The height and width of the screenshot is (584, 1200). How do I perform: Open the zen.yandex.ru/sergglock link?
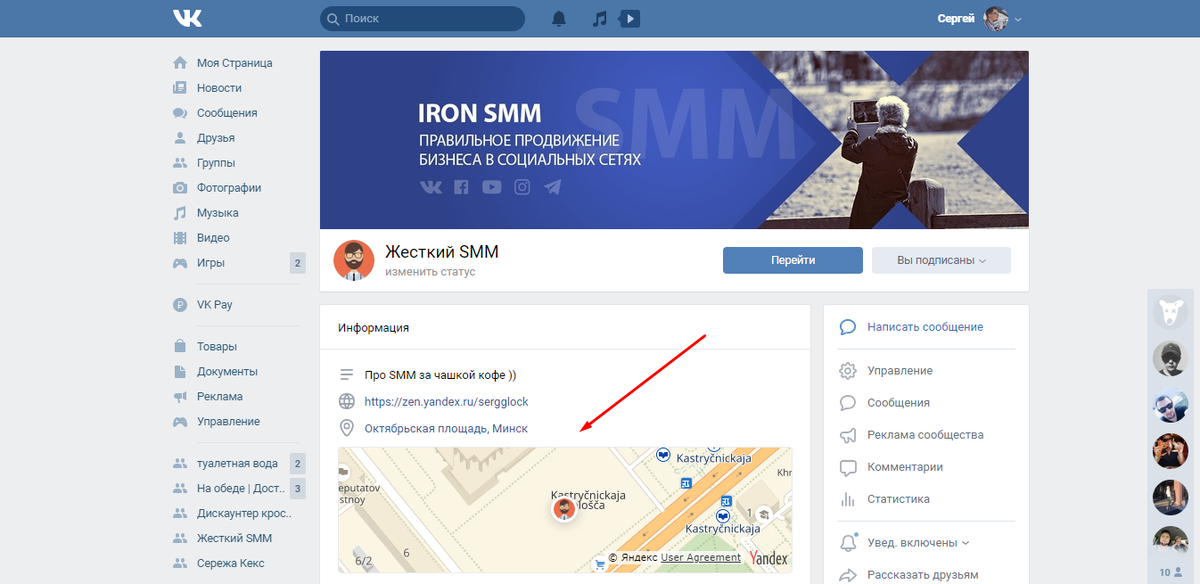446,401
